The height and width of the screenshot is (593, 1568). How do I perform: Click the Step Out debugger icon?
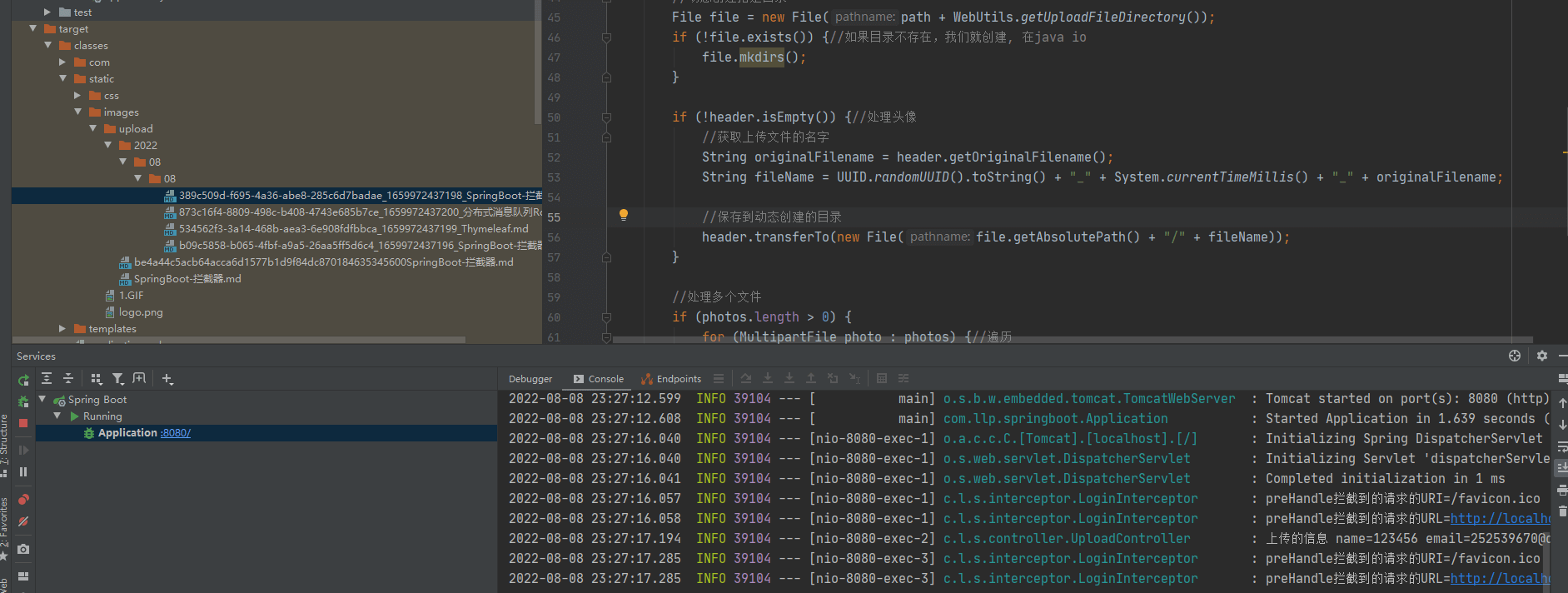(811, 378)
